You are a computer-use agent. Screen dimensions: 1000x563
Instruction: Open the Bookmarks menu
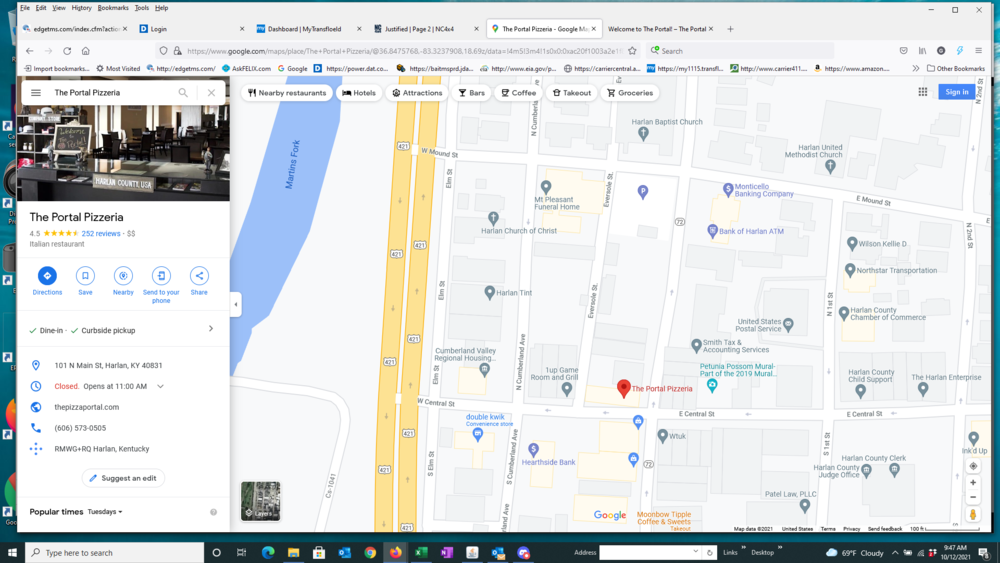(113, 8)
